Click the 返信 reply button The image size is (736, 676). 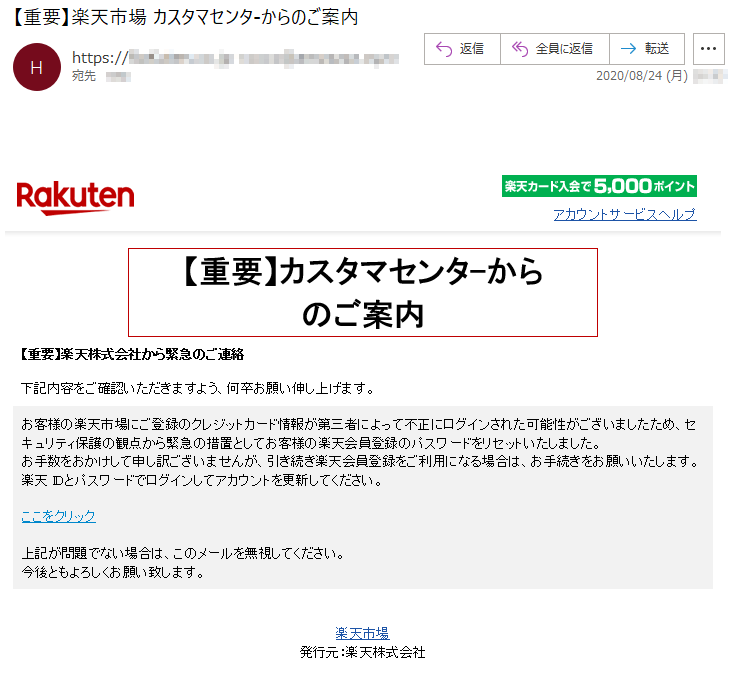point(462,49)
